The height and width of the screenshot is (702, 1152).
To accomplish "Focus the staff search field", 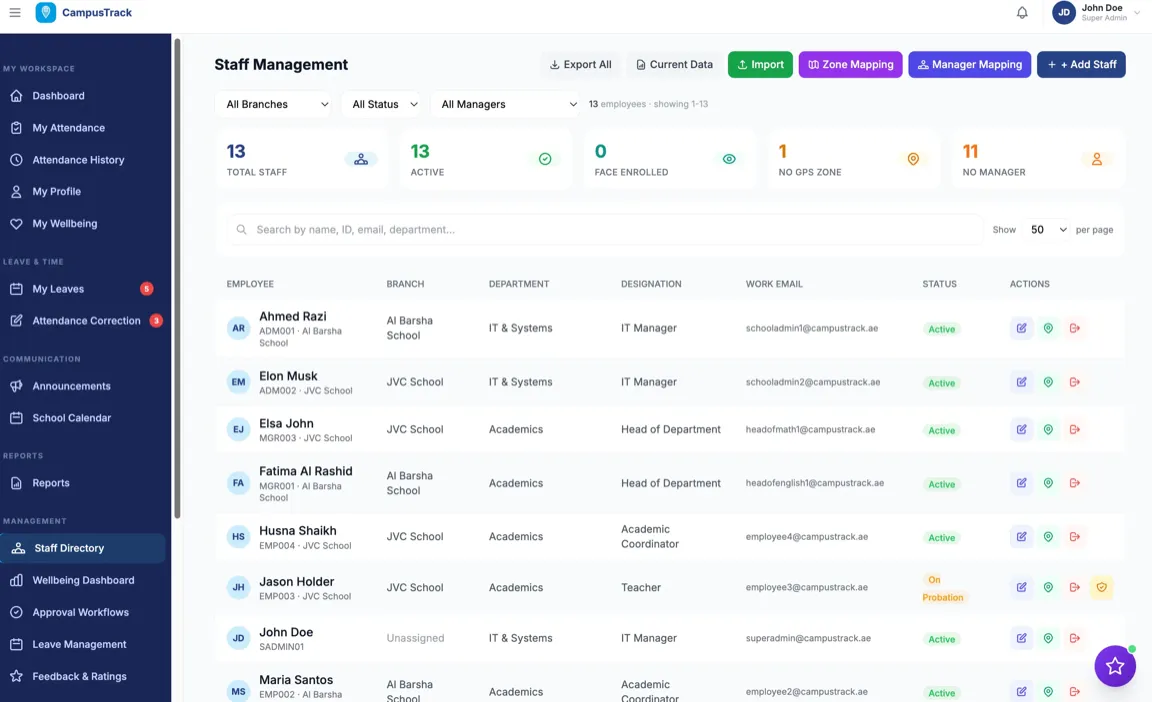I will 604,230.
